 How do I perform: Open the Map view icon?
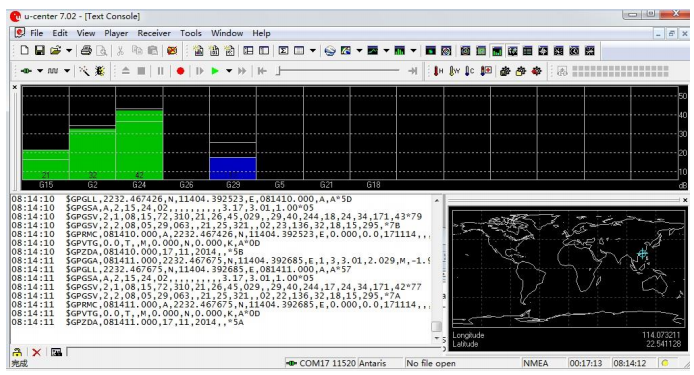pos(346,50)
